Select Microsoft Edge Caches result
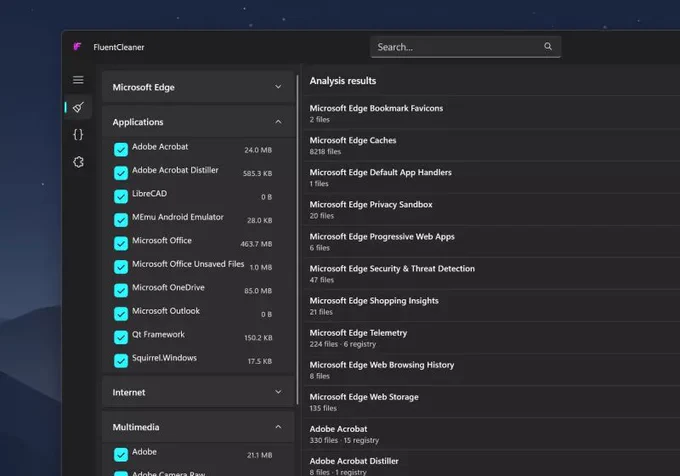Image resolution: width=680 pixels, height=476 pixels. click(492, 145)
